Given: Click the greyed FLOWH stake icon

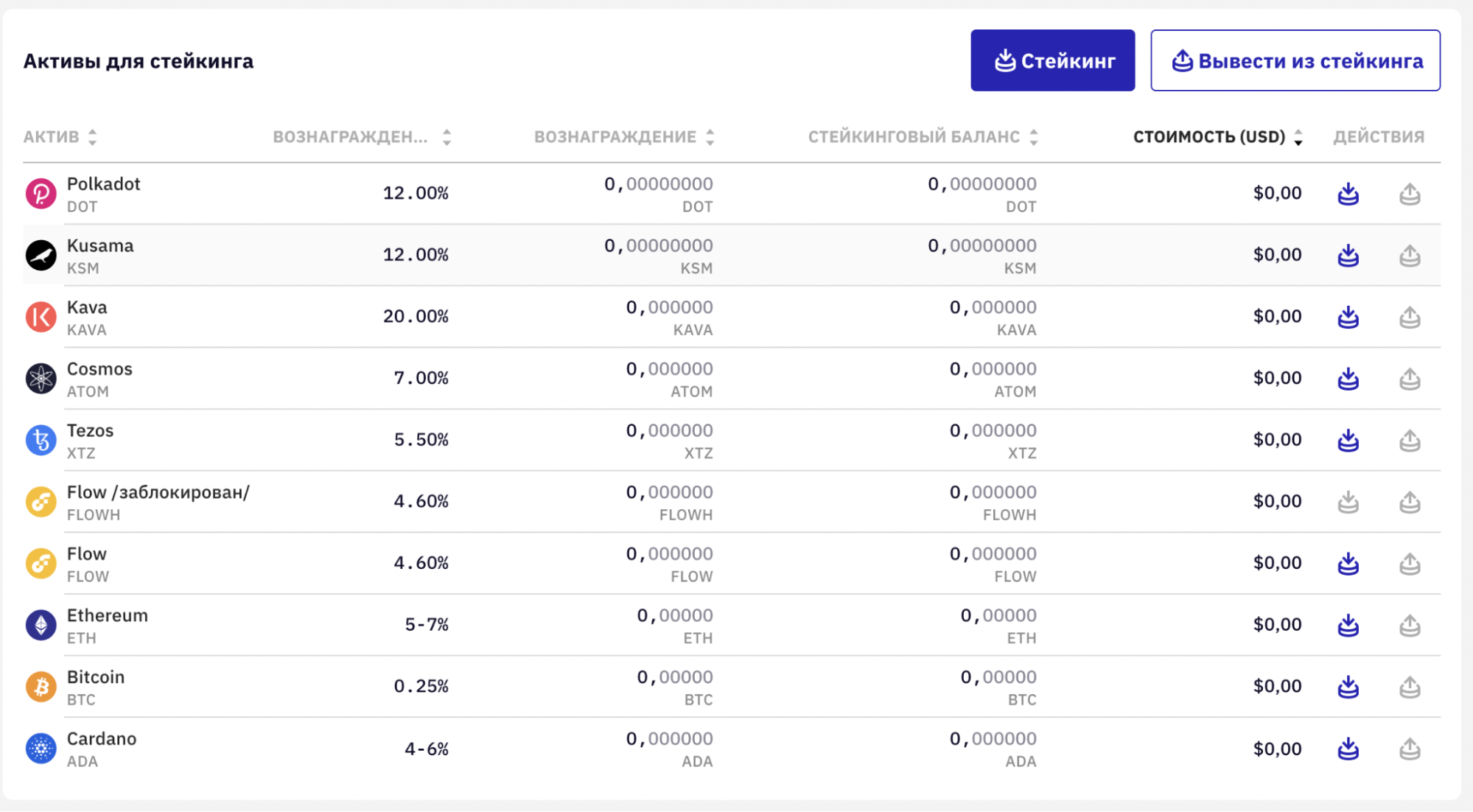Looking at the screenshot, I should coord(1348,502).
